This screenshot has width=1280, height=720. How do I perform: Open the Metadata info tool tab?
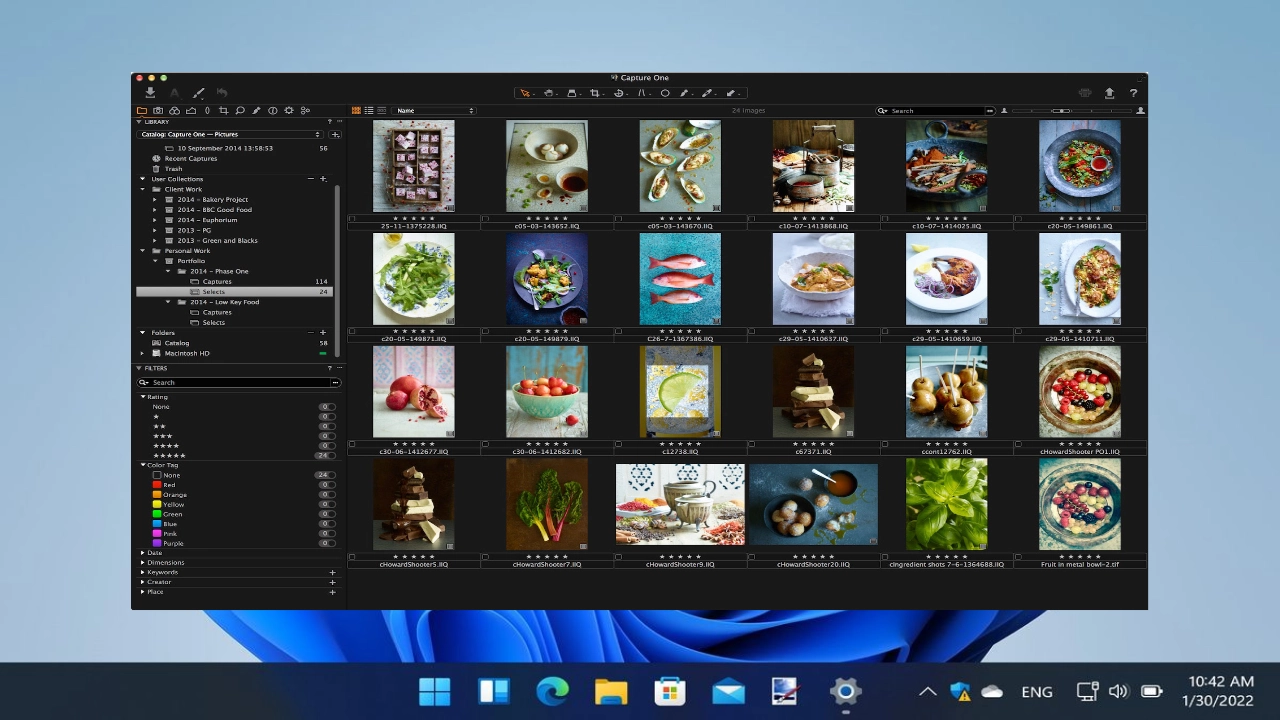click(272, 110)
